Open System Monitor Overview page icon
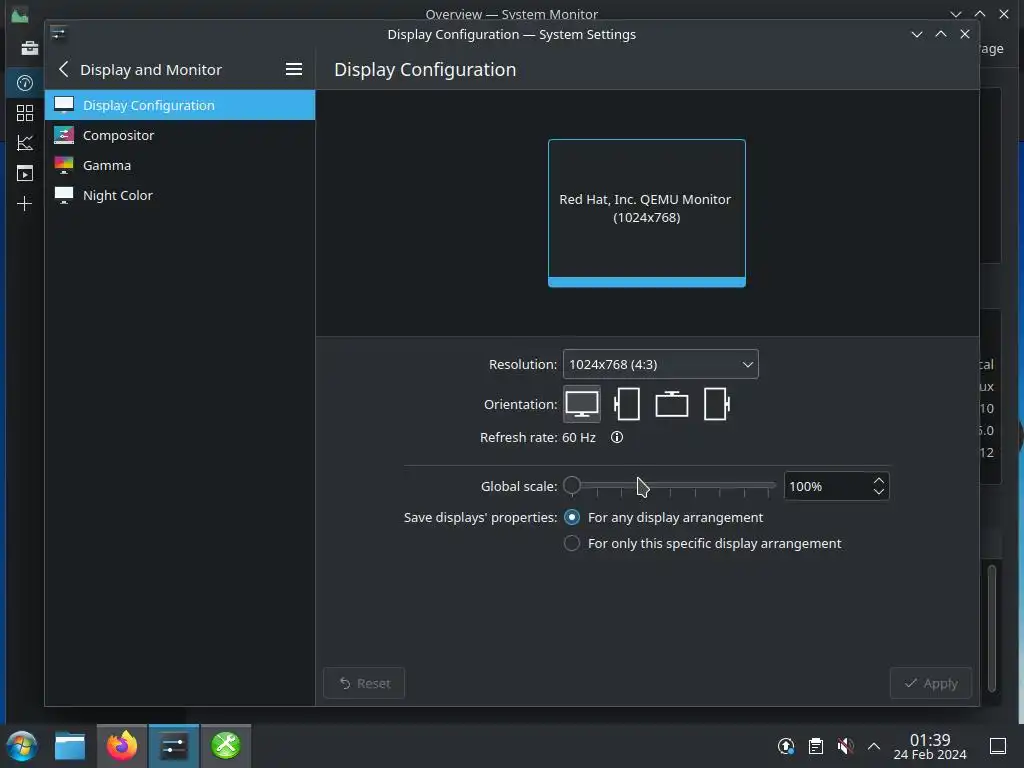This screenshot has height=768, width=1024. (x=25, y=83)
